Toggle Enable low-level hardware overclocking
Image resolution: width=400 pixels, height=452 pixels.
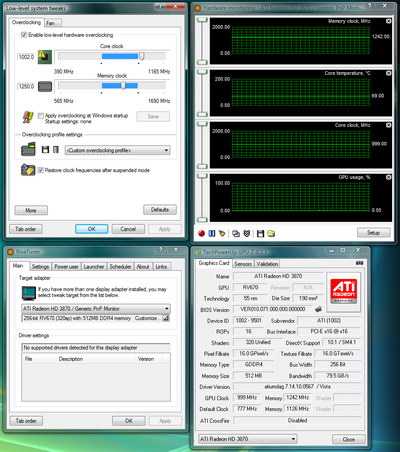[24, 35]
